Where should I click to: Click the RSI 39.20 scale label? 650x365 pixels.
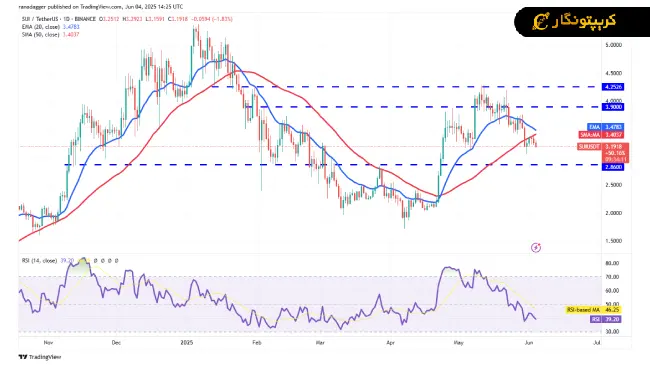point(605,319)
